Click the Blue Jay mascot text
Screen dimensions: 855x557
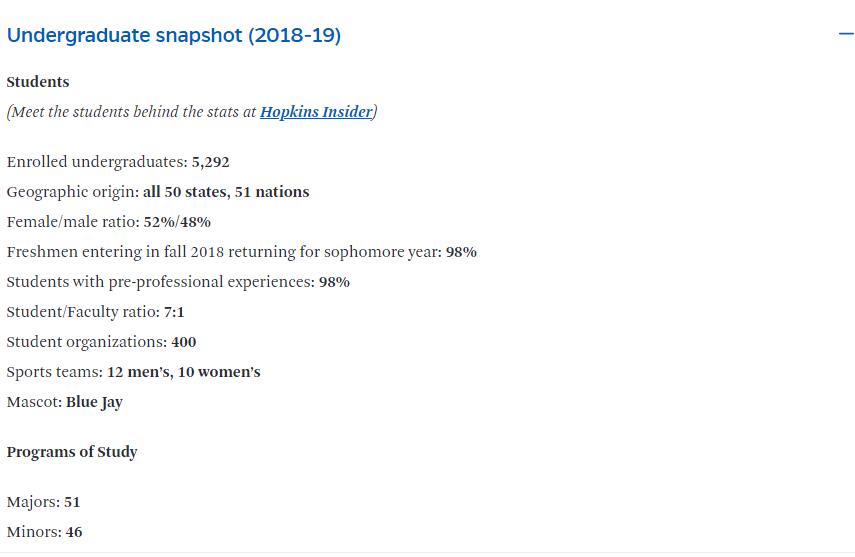pyautogui.click(x=94, y=402)
